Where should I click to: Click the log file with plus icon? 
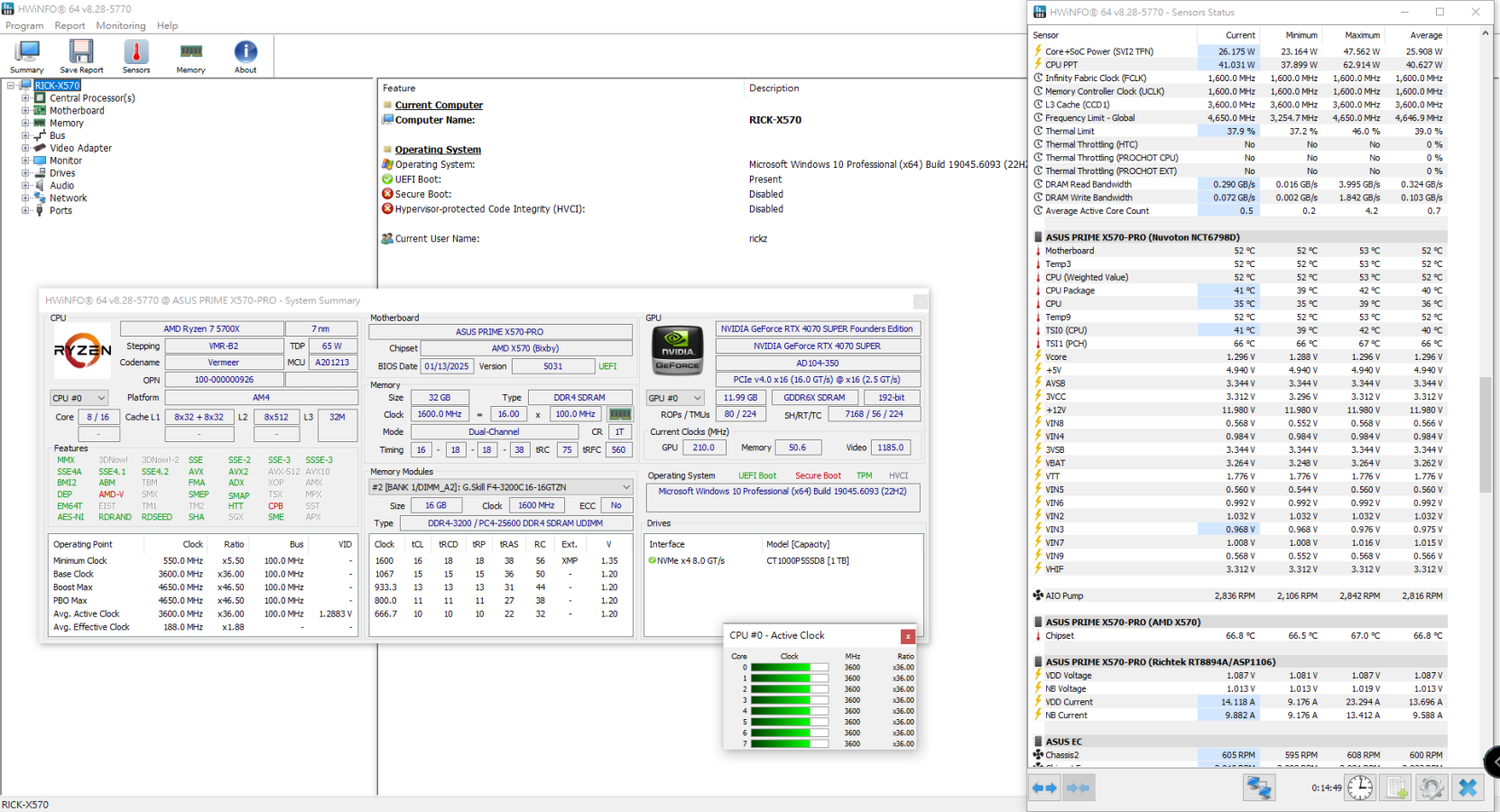(1396, 788)
